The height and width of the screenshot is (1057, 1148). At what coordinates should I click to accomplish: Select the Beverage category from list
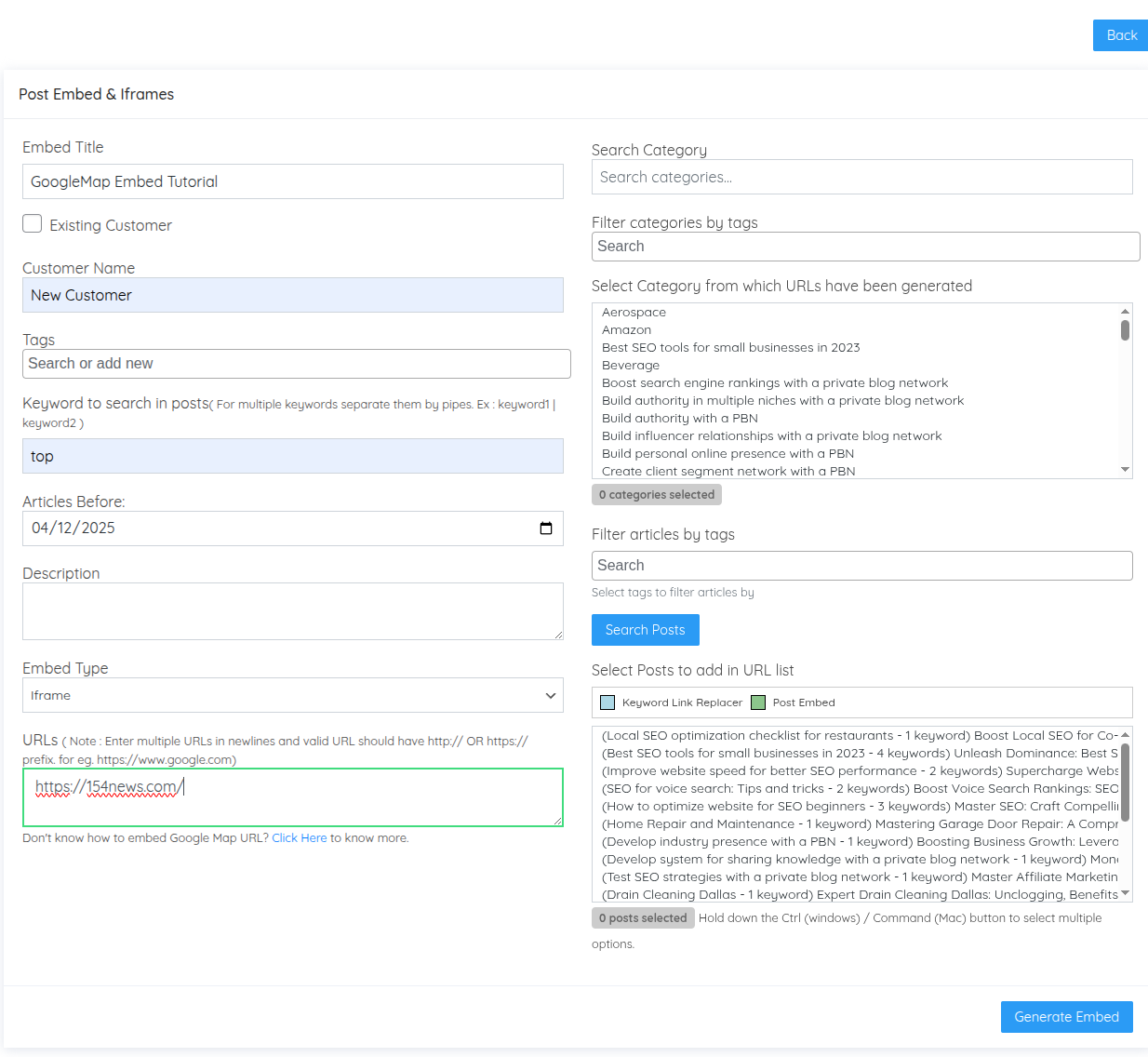[x=630, y=366]
